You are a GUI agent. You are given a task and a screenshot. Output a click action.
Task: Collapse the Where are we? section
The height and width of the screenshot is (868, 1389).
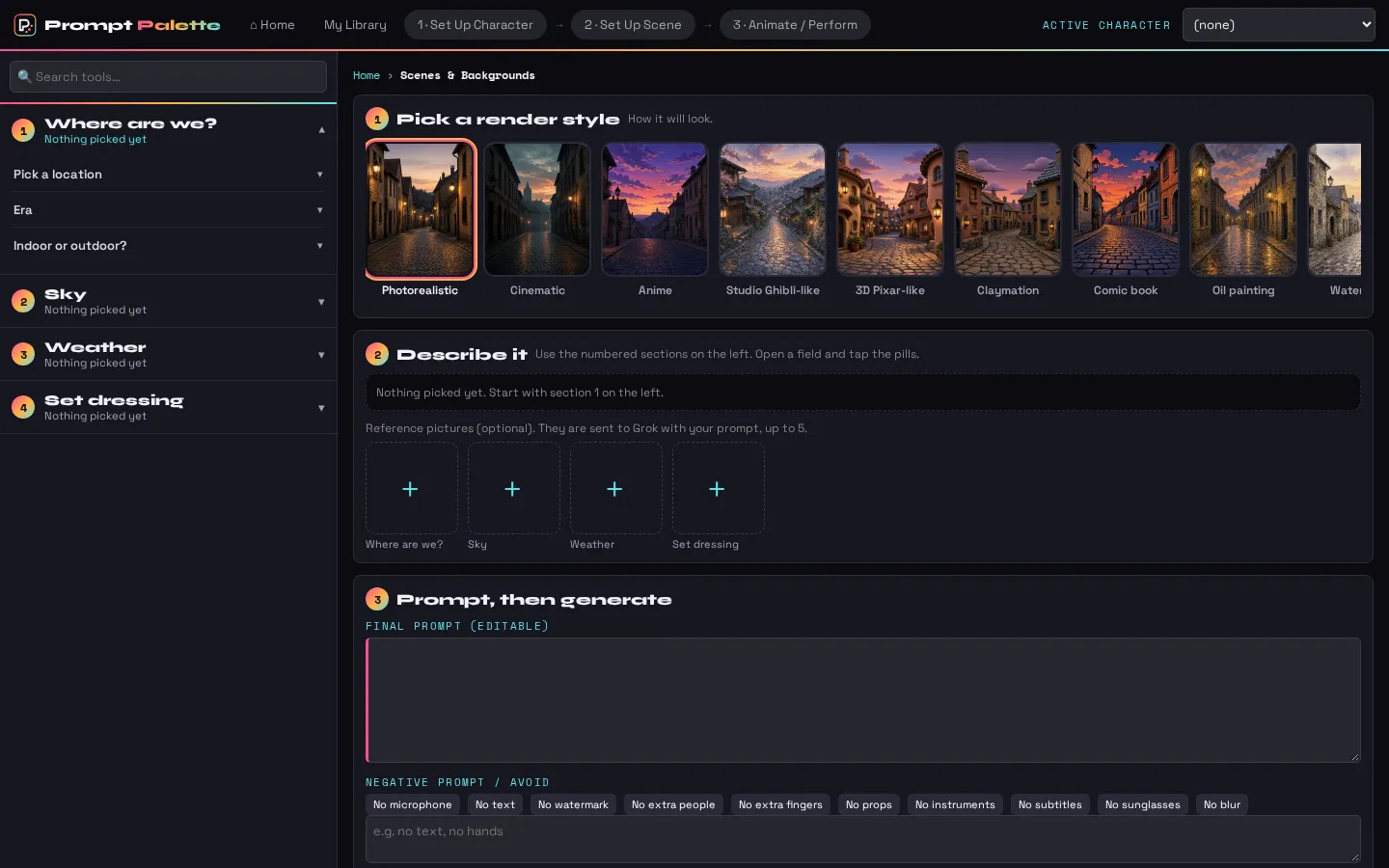click(x=168, y=130)
